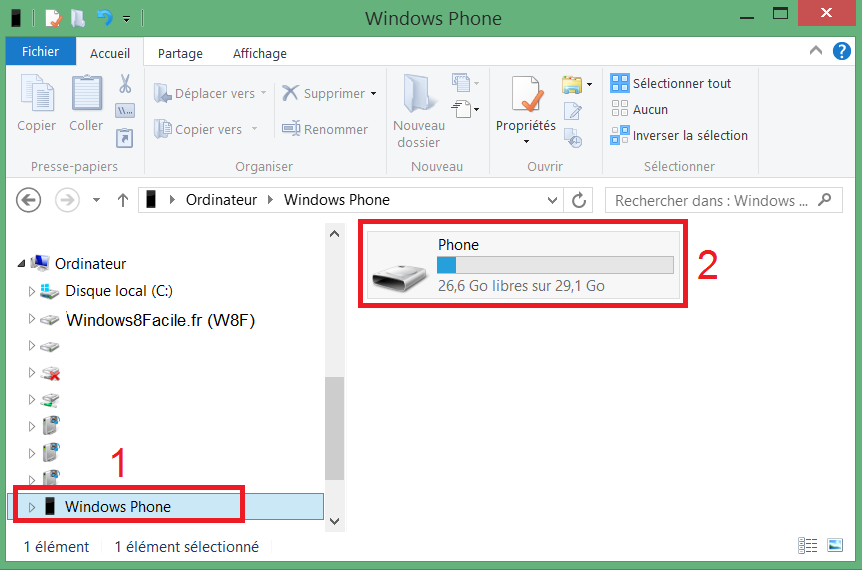Click the Renommer button
The width and height of the screenshot is (862, 570).
pyautogui.click(x=324, y=129)
